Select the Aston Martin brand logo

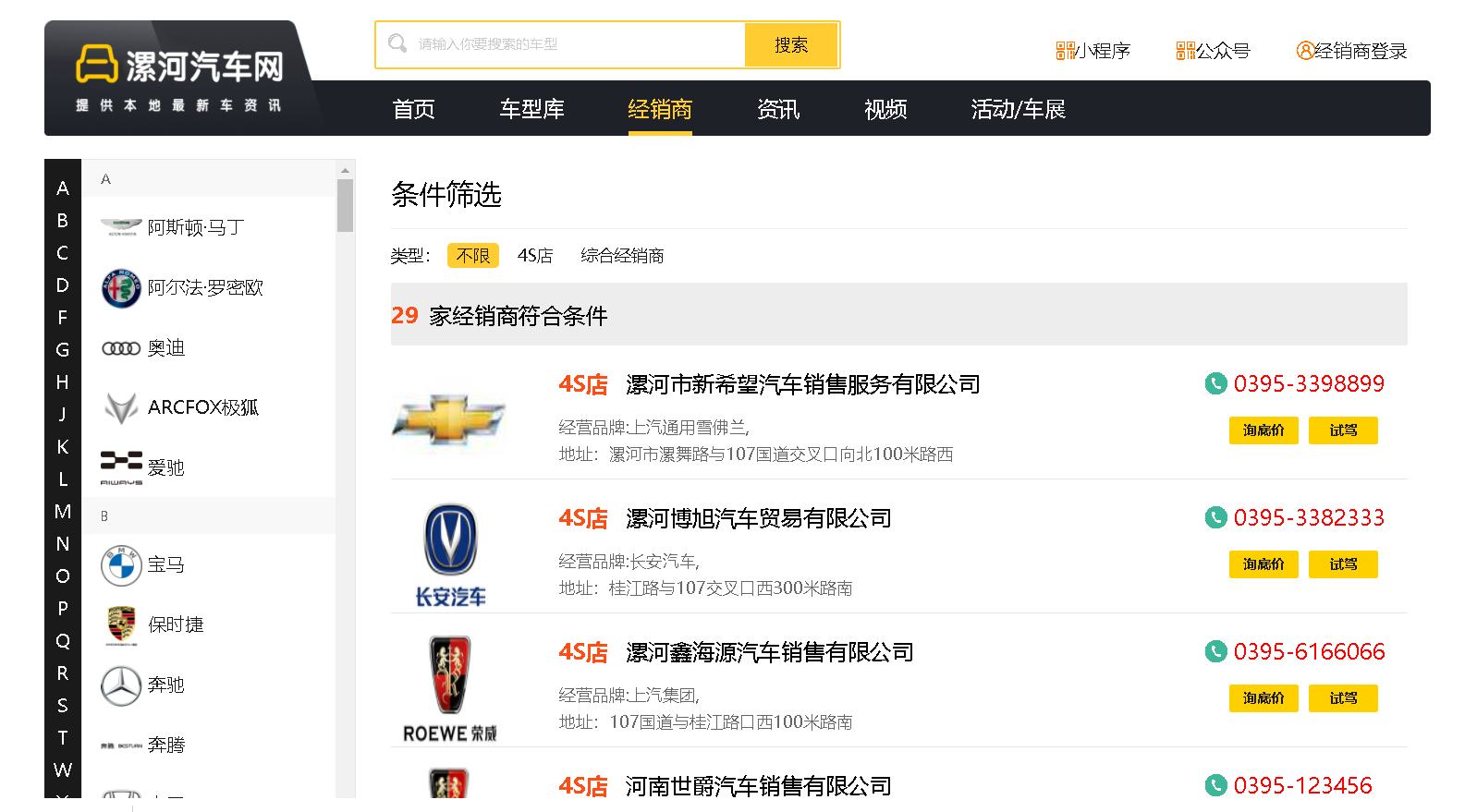click(x=121, y=227)
